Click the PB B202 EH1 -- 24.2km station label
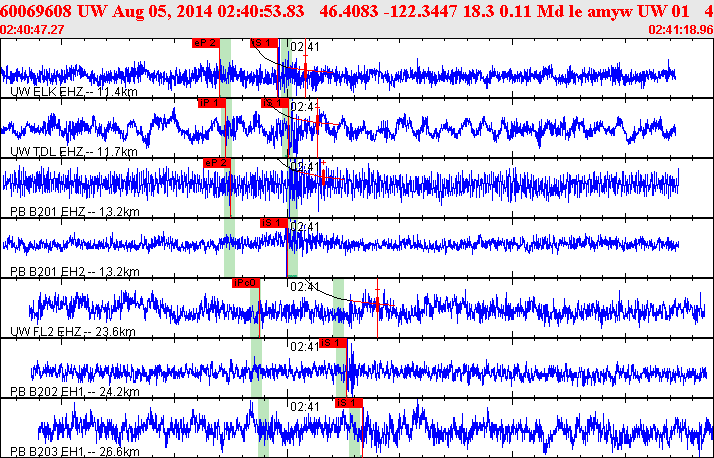This screenshot has height=458, width=714. [x=75, y=392]
